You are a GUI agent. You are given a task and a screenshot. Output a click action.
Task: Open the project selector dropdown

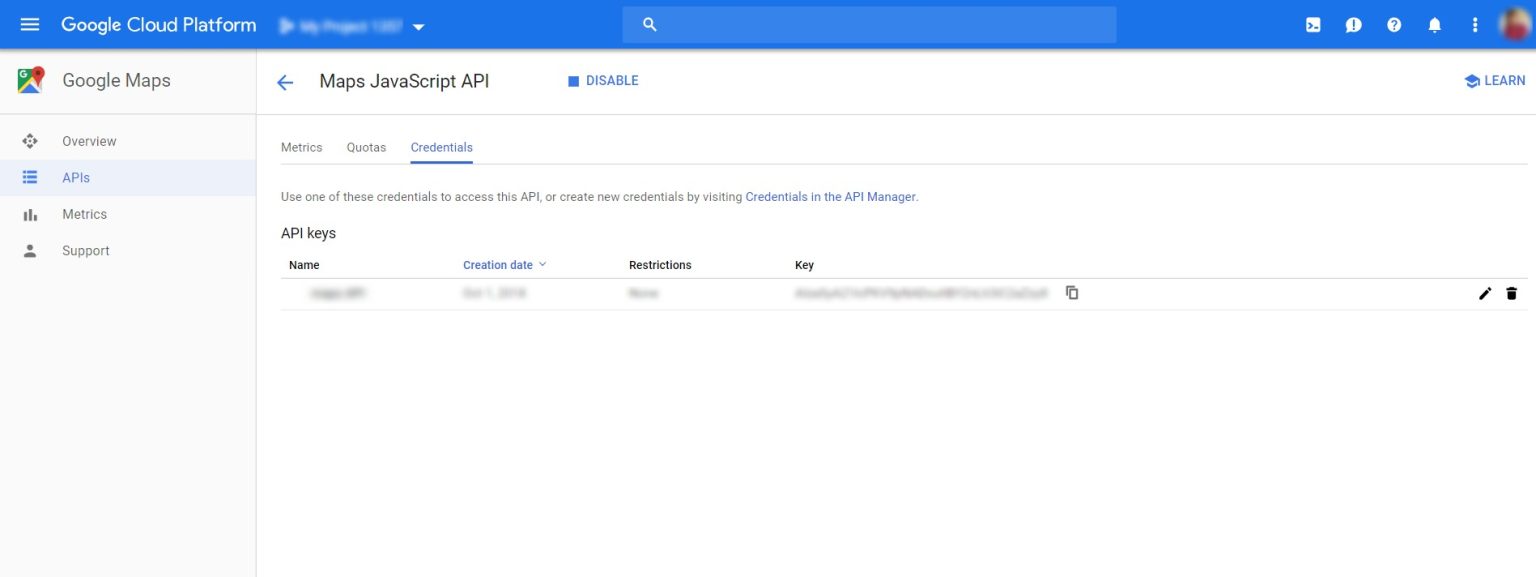point(418,28)
